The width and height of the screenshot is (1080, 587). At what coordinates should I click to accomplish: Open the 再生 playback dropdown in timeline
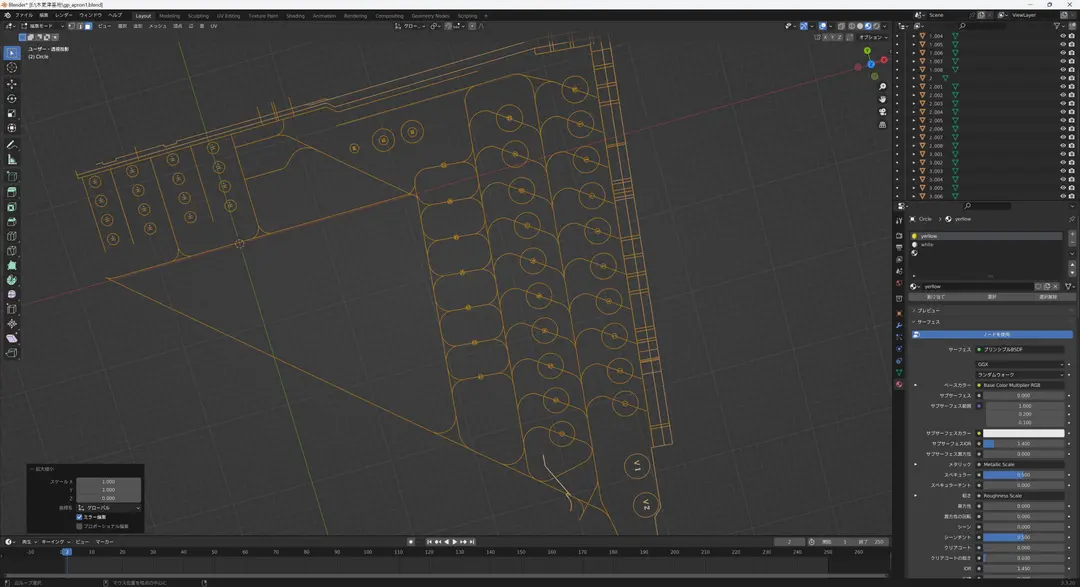28,542
